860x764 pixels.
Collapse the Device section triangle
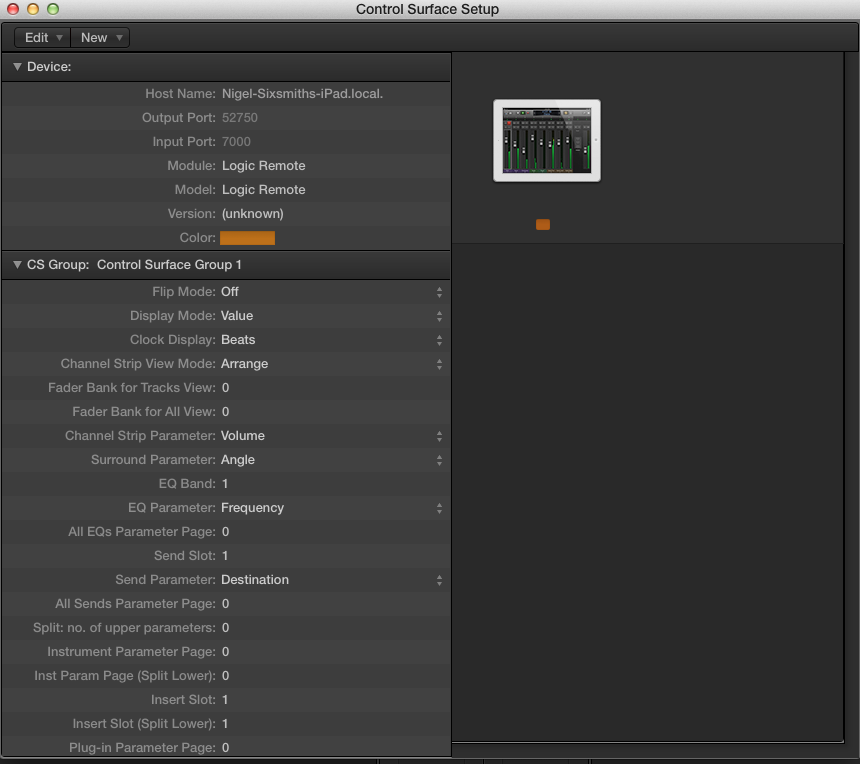18,67
